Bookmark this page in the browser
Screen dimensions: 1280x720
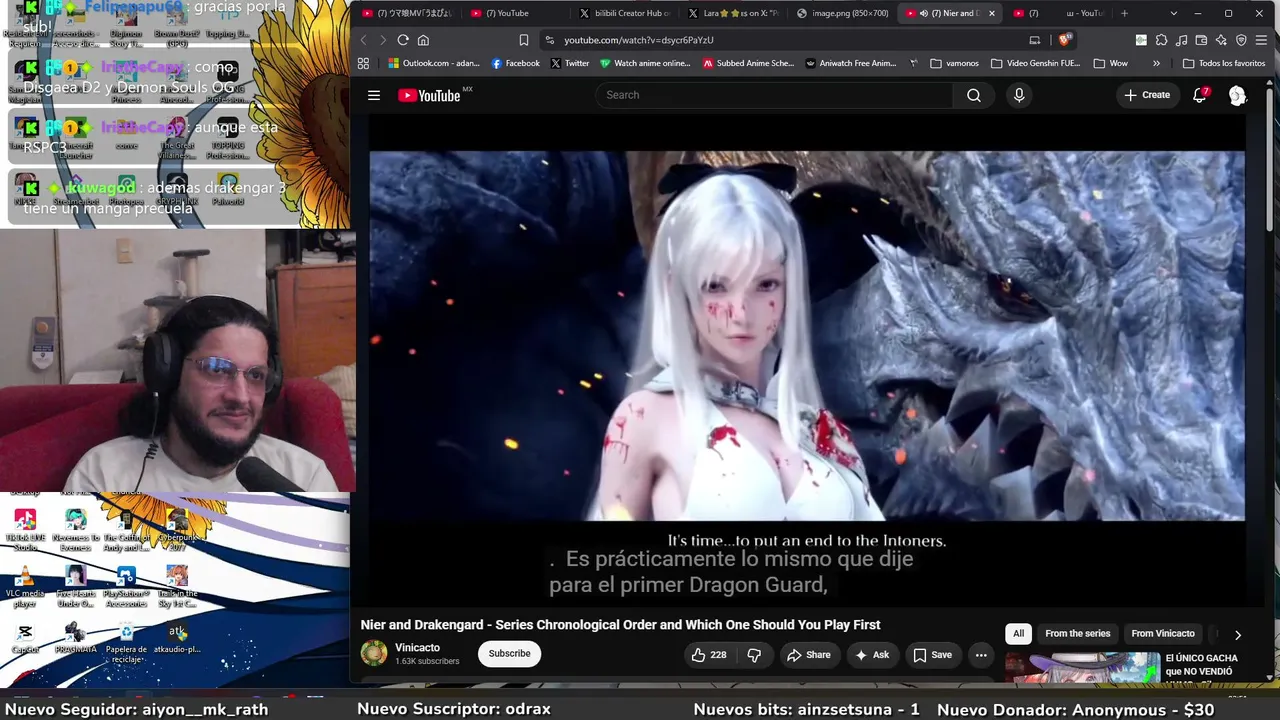click(524, 40)
